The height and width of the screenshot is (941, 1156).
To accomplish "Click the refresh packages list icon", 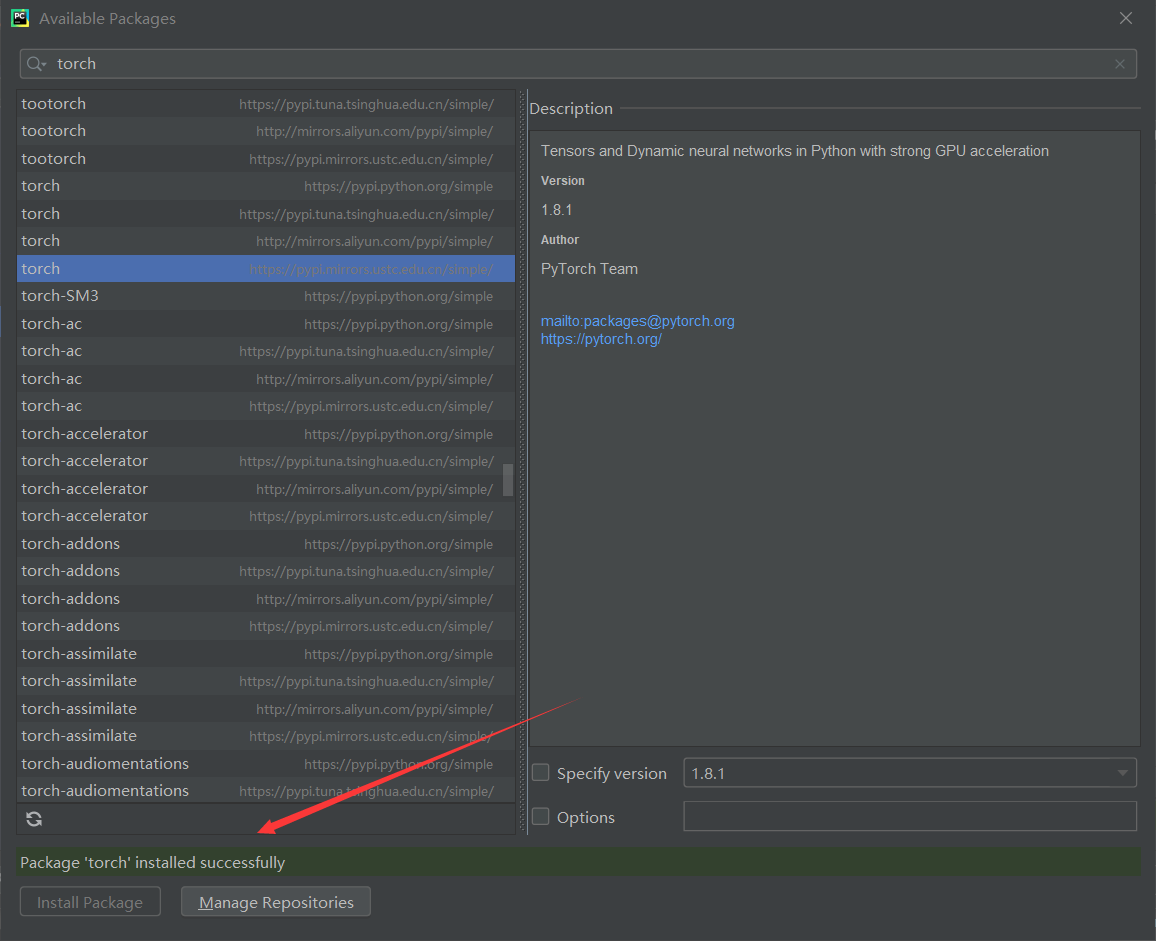I will 34,819.
